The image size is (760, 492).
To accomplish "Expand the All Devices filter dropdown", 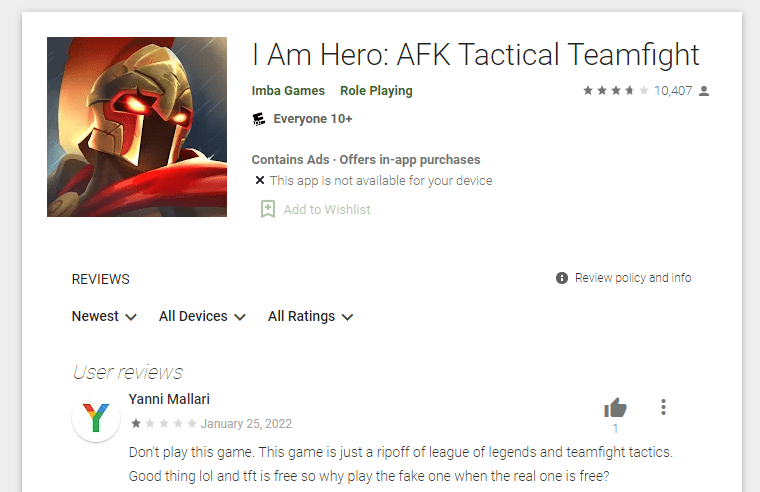I will (x=202, y=316).
